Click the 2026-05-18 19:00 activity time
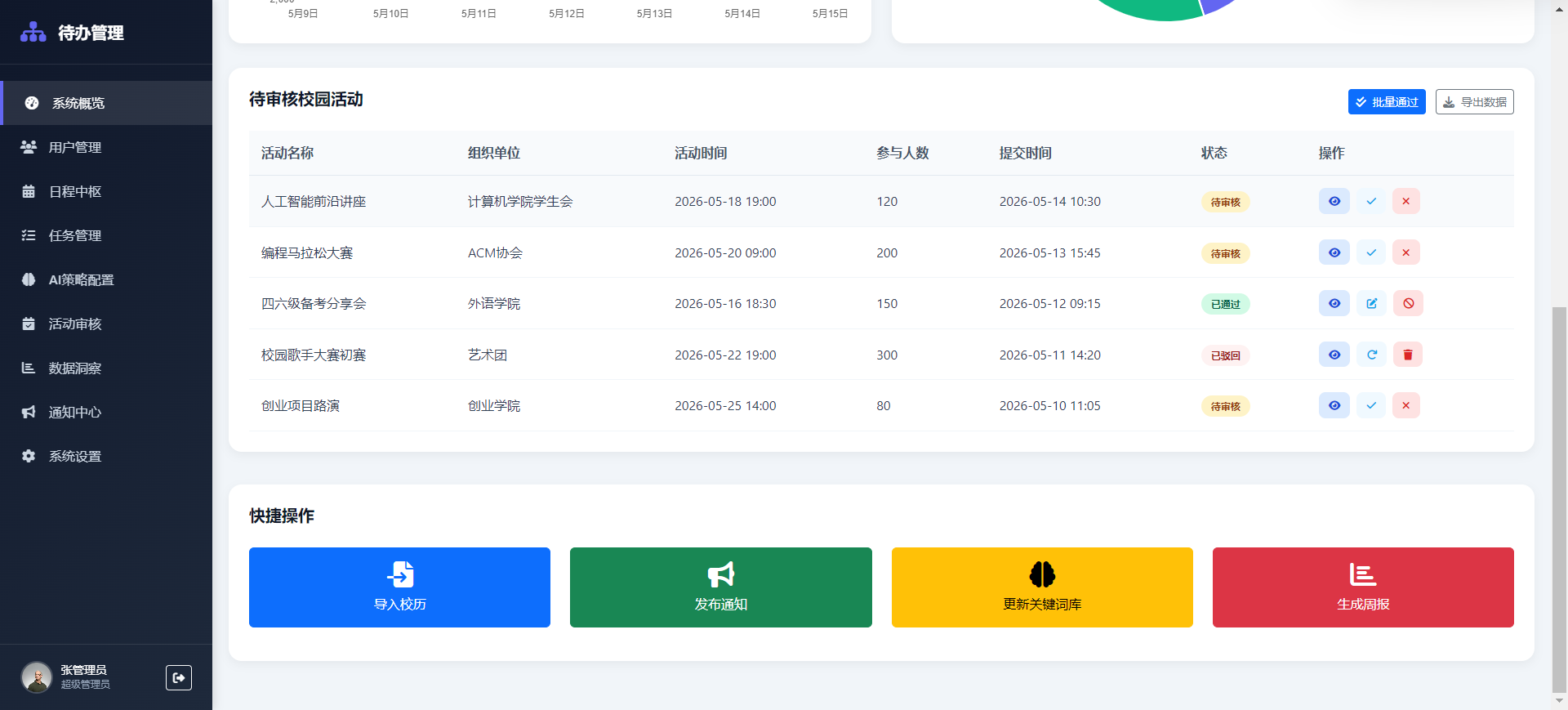 click(725, 201)
